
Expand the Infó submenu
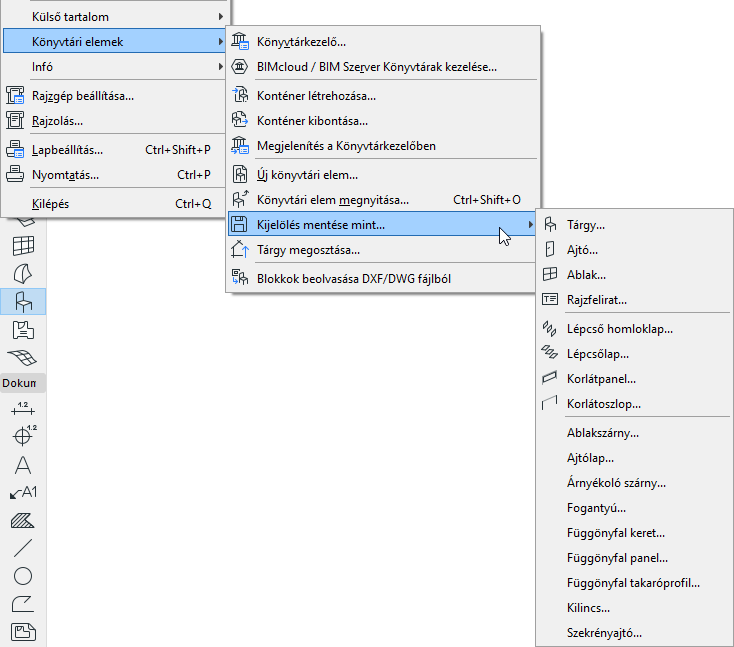pyautogui.click(x=114, y=66)
